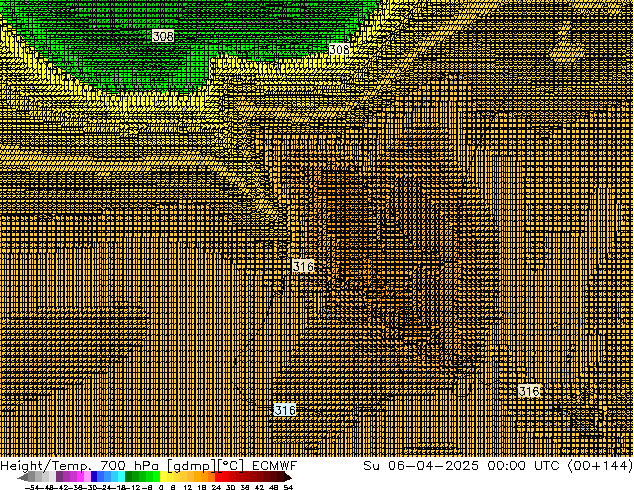The image size is (634, 490).
Task: Click the dark blue swatch in the legend
Action: pos(94,477)
